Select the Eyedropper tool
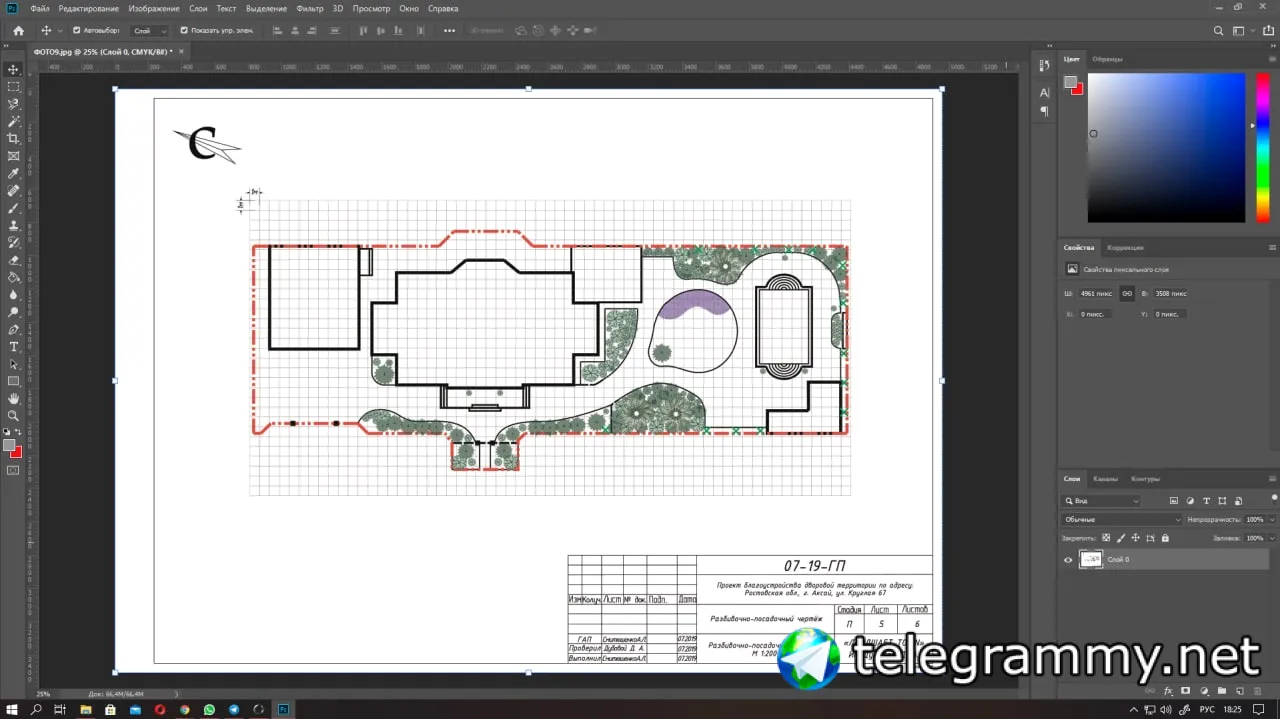Viewport: 1280px width, 719px height. [14, 173]
